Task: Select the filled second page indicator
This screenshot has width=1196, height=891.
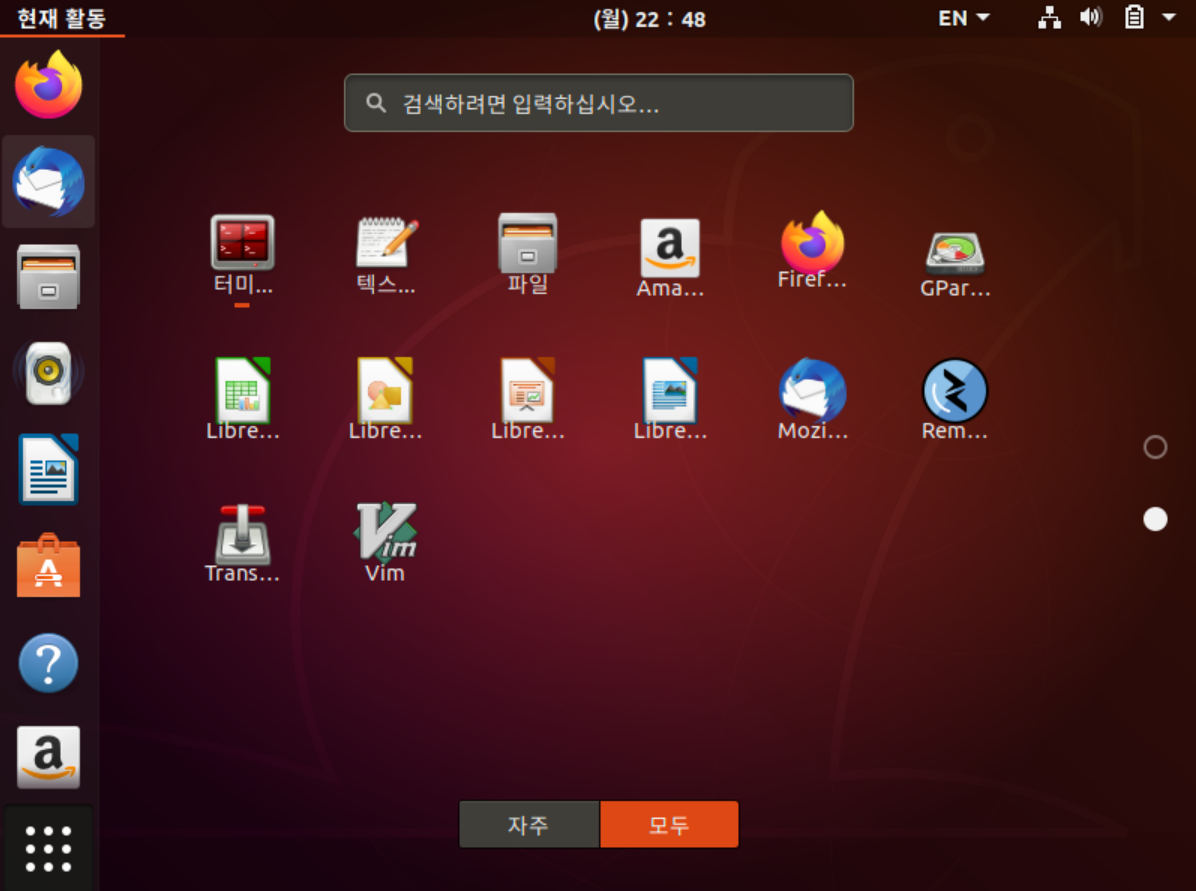Action: click(1155, 519)
